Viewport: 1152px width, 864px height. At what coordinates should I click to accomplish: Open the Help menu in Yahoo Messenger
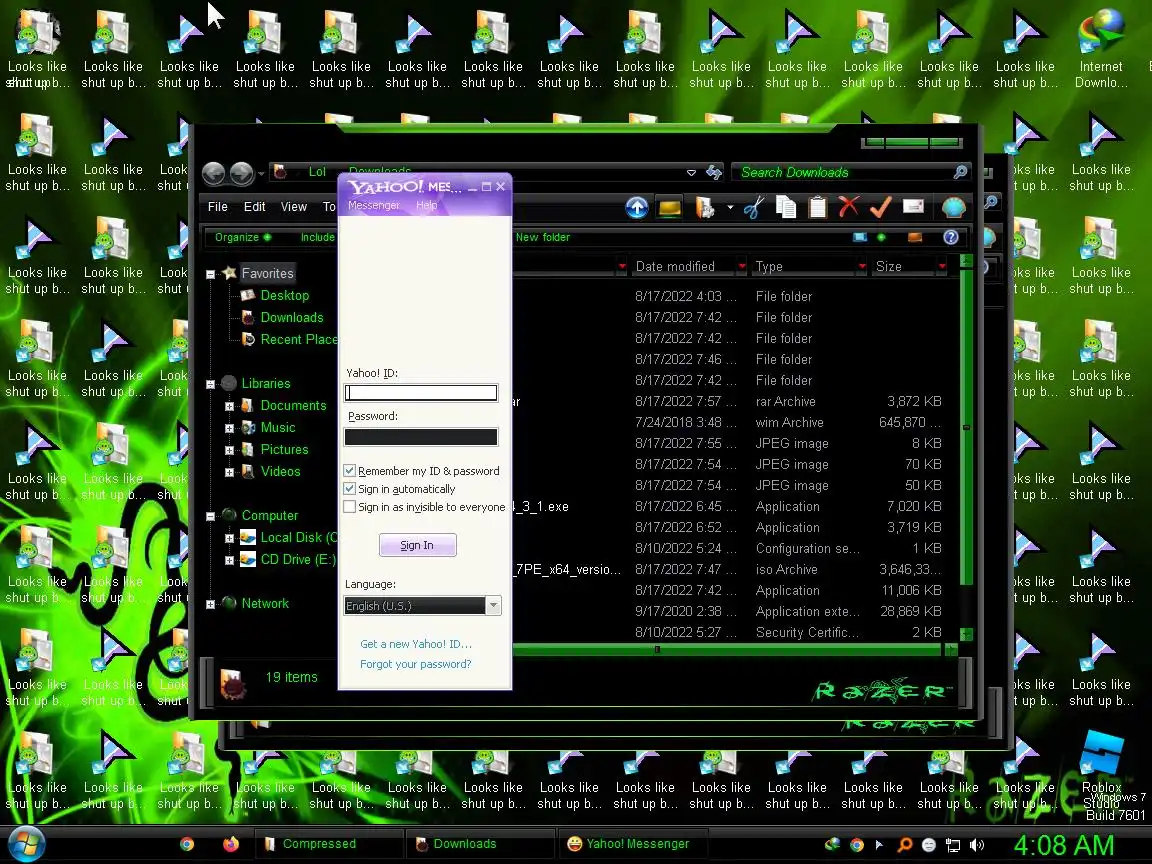click(426, 206)
